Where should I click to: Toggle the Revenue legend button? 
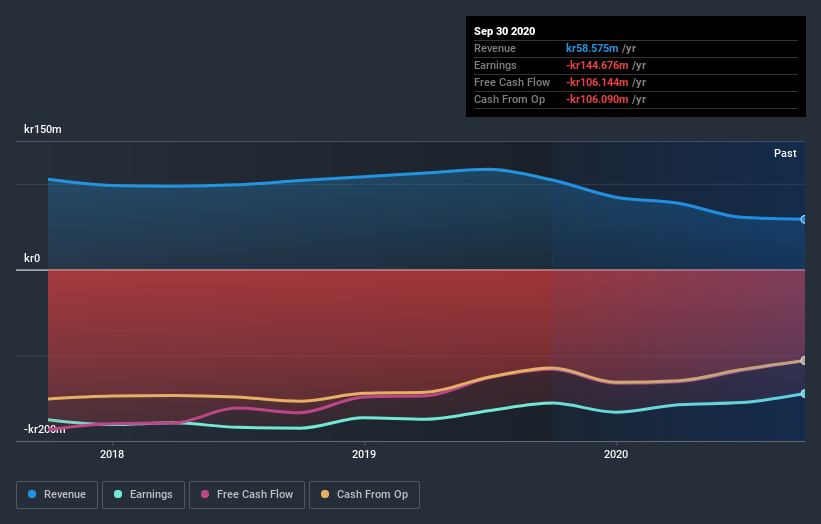coord(57,495)
